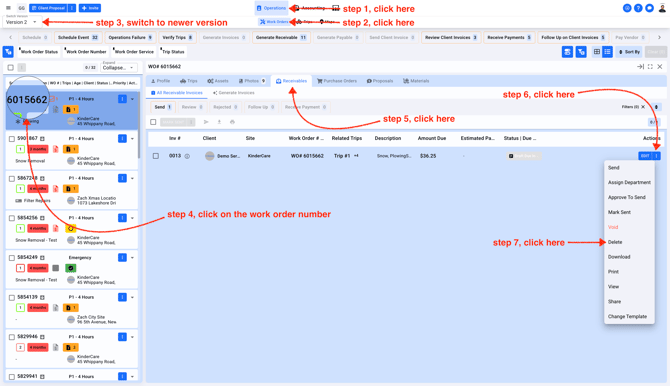Screen dimensions: 670x386
Task: Open the Receivables tab
Action: (291, 81)
